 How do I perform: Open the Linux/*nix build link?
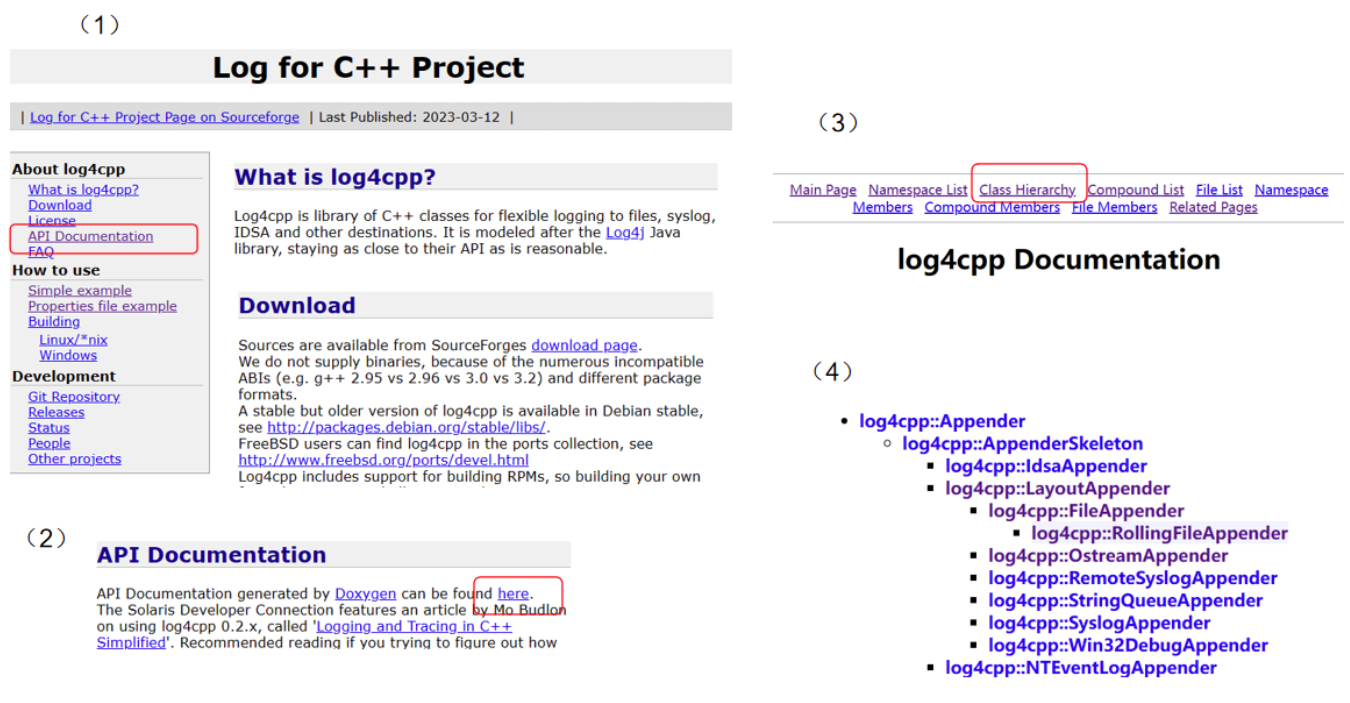click(x=73, y=340)
